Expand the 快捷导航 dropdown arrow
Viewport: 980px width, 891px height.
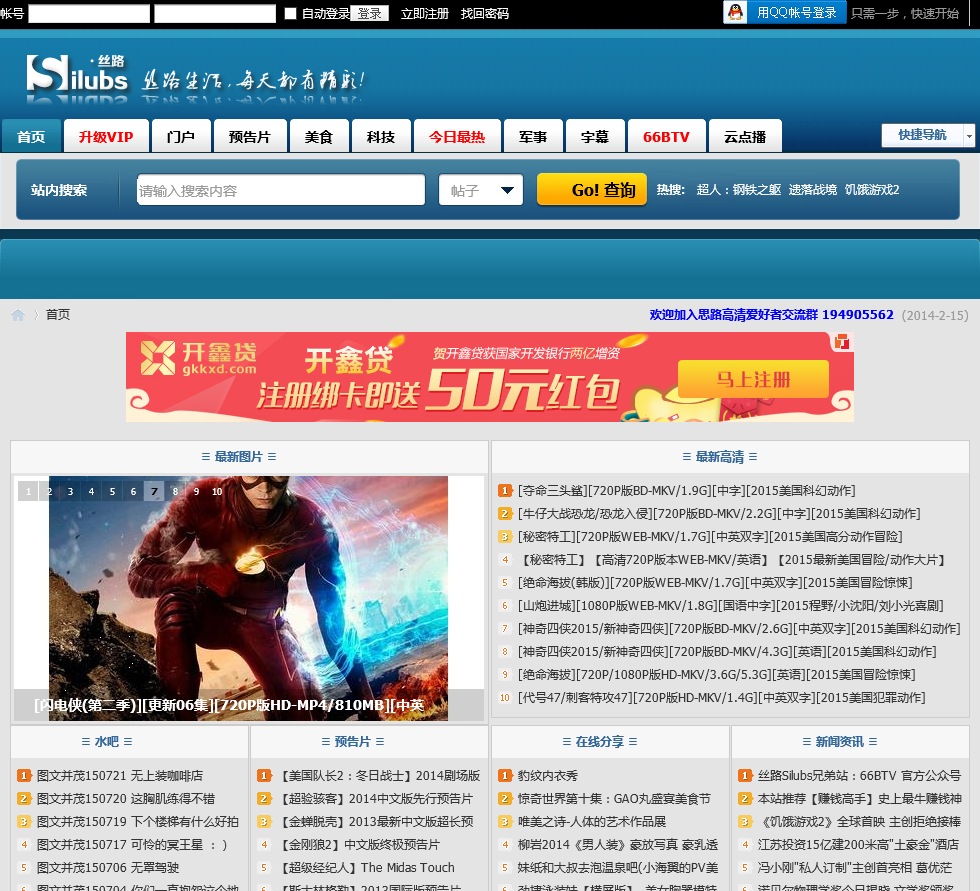tap(969, 135)
